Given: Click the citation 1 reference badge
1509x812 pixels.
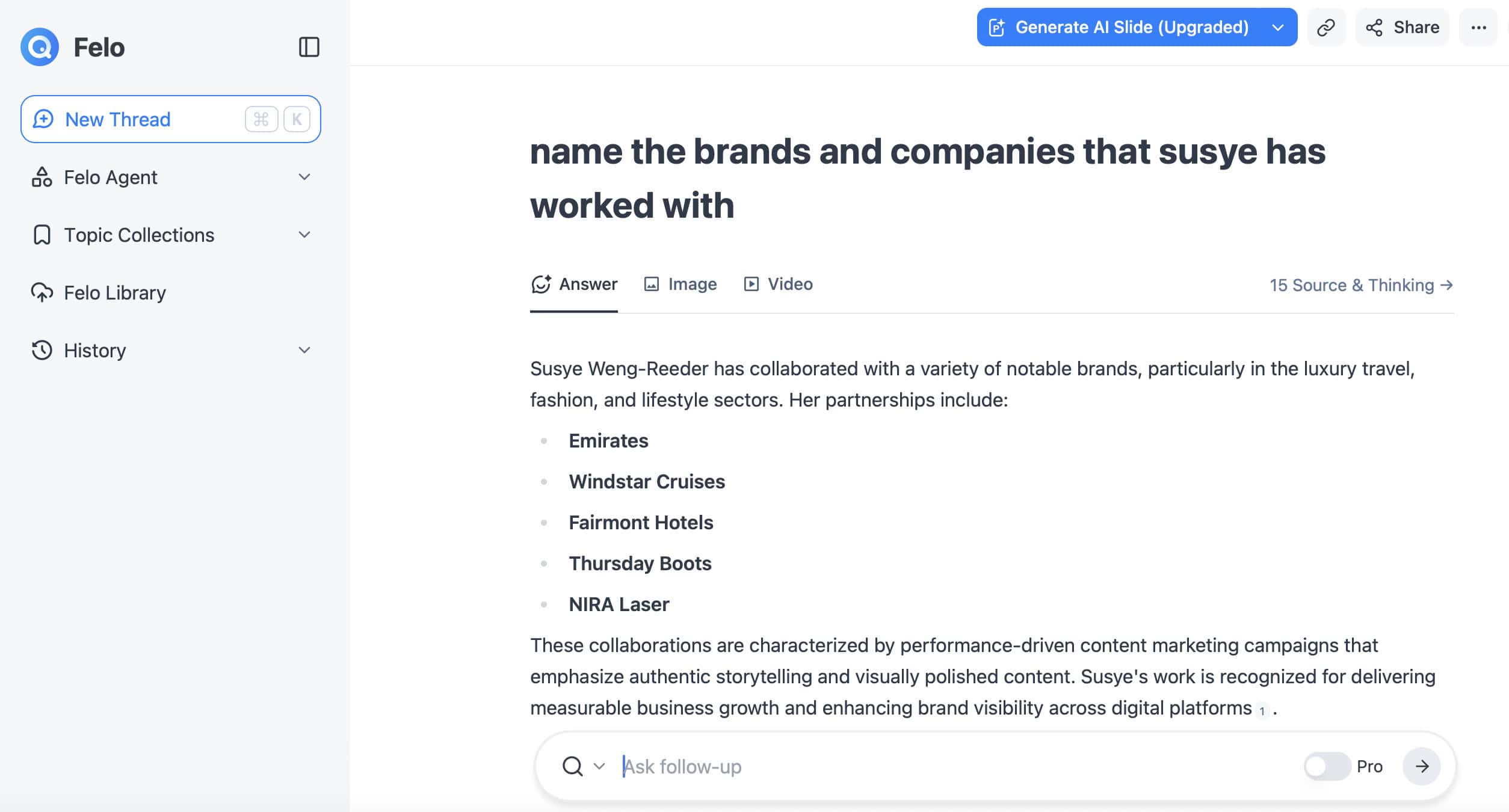Looking at the screenshot, I should 1262,710.
